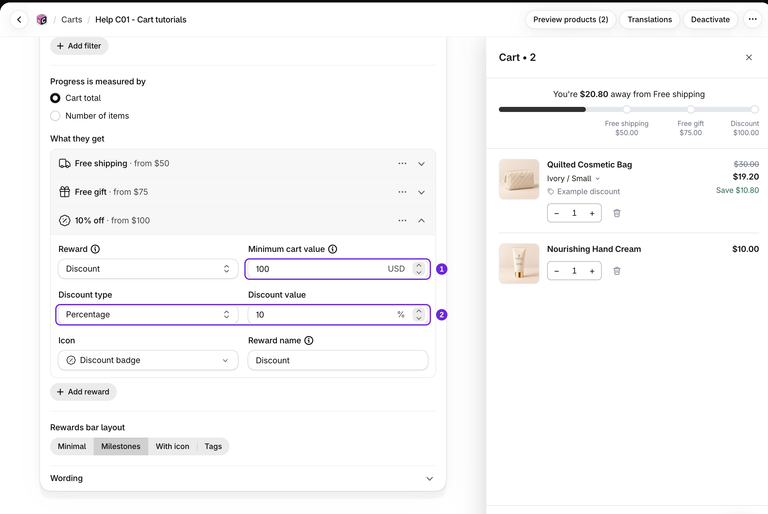The width and height of the screenshot is (768, 514).
Task: Click Quilted Cosmetic Bag product name
Action: pos(589,165)
